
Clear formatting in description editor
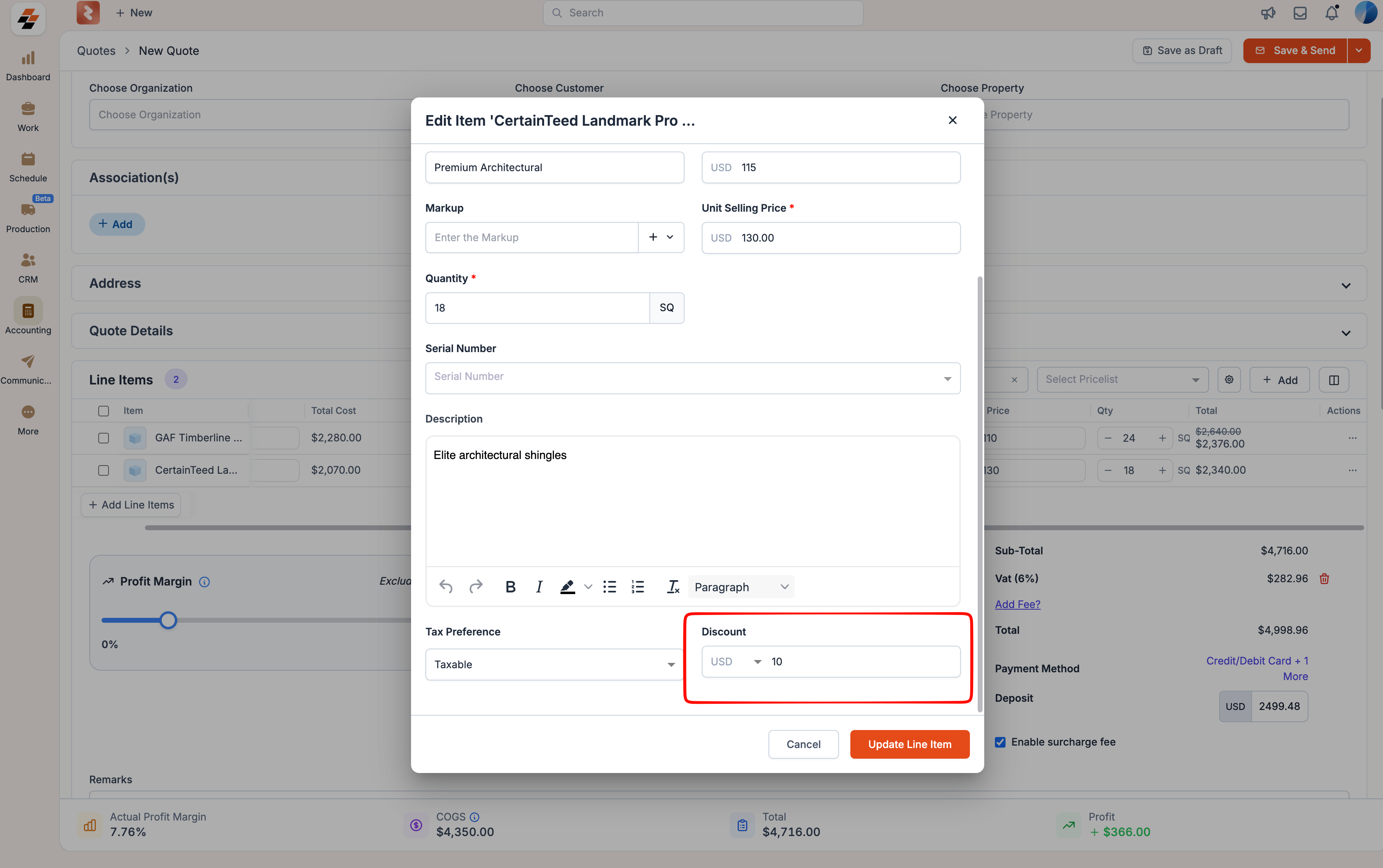click(673, 587)
